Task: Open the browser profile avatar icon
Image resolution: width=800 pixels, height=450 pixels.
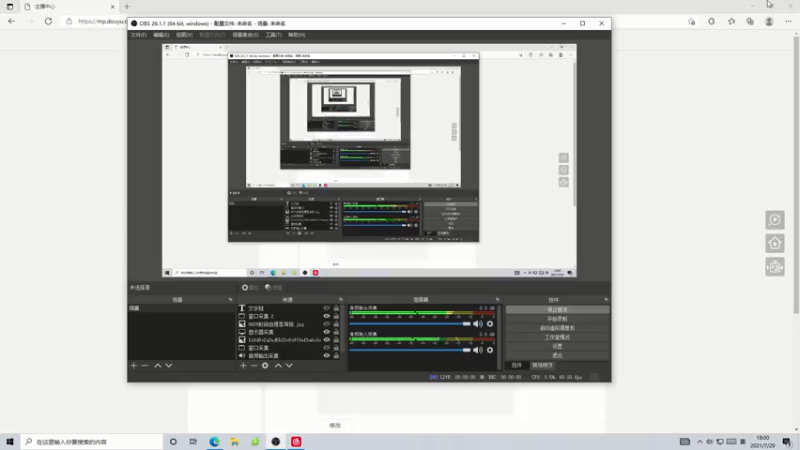Action: coord(769,21)
